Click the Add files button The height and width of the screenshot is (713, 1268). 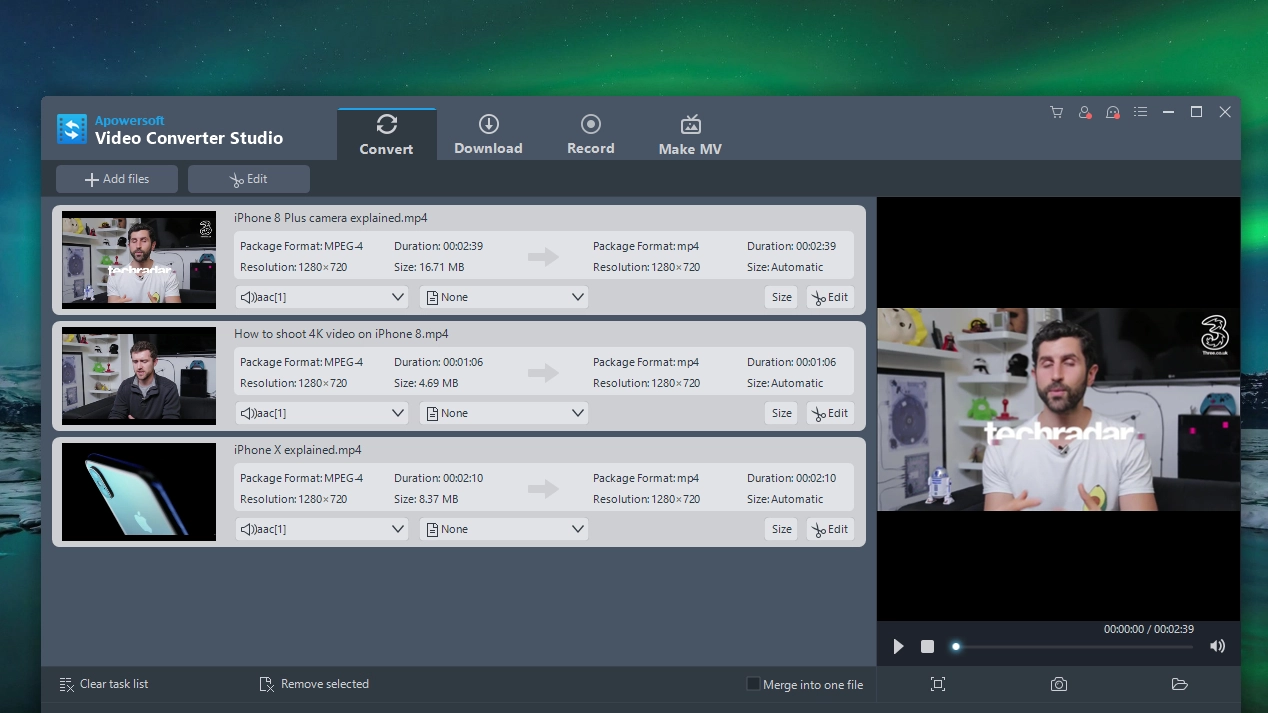pyautogui.click(x=117, y=179)
